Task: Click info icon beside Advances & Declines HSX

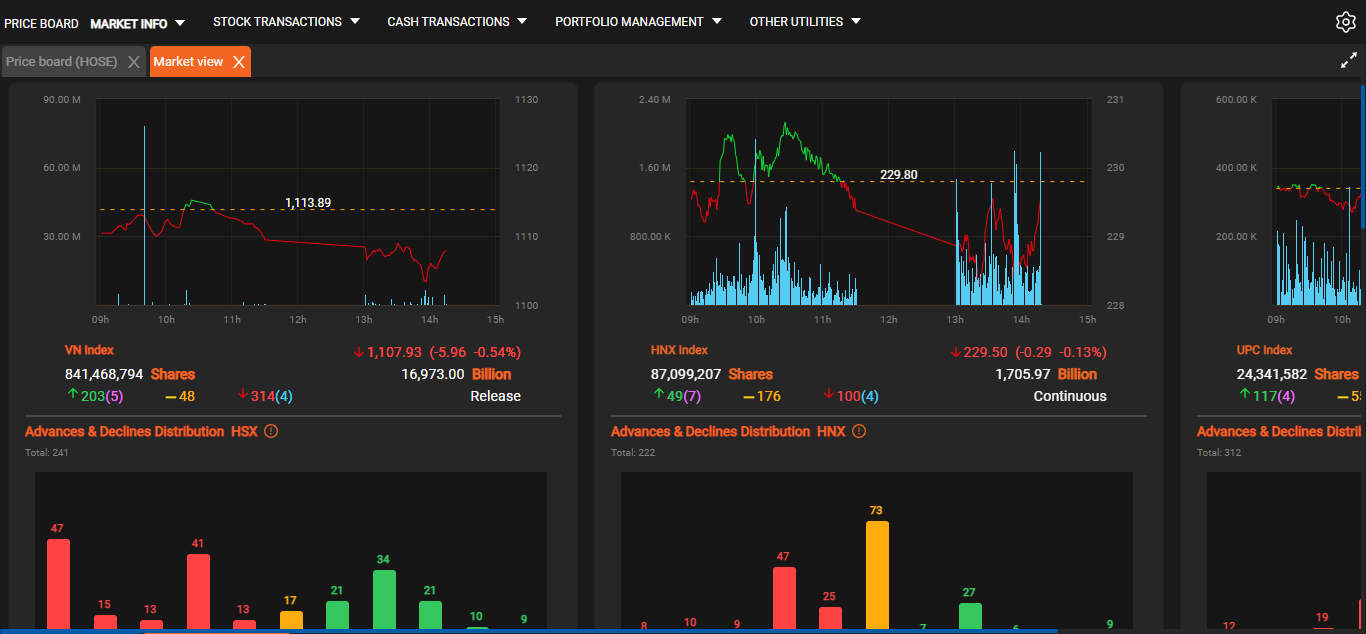Action: coord(270,432)
